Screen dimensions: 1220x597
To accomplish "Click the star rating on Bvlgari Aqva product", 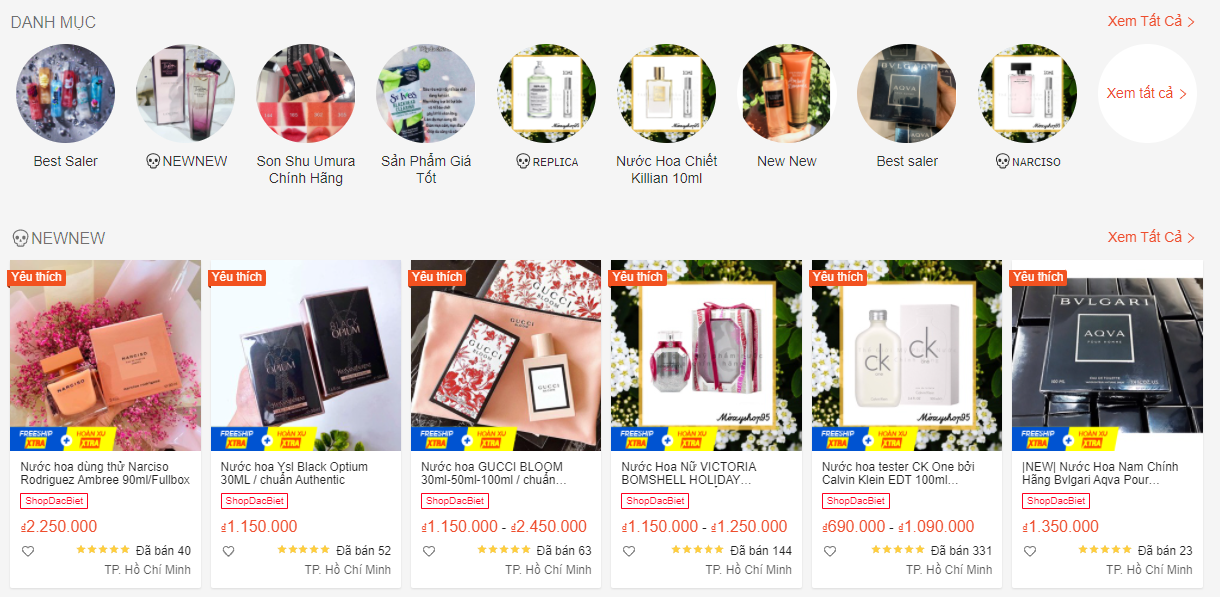I will [1105, 550].
